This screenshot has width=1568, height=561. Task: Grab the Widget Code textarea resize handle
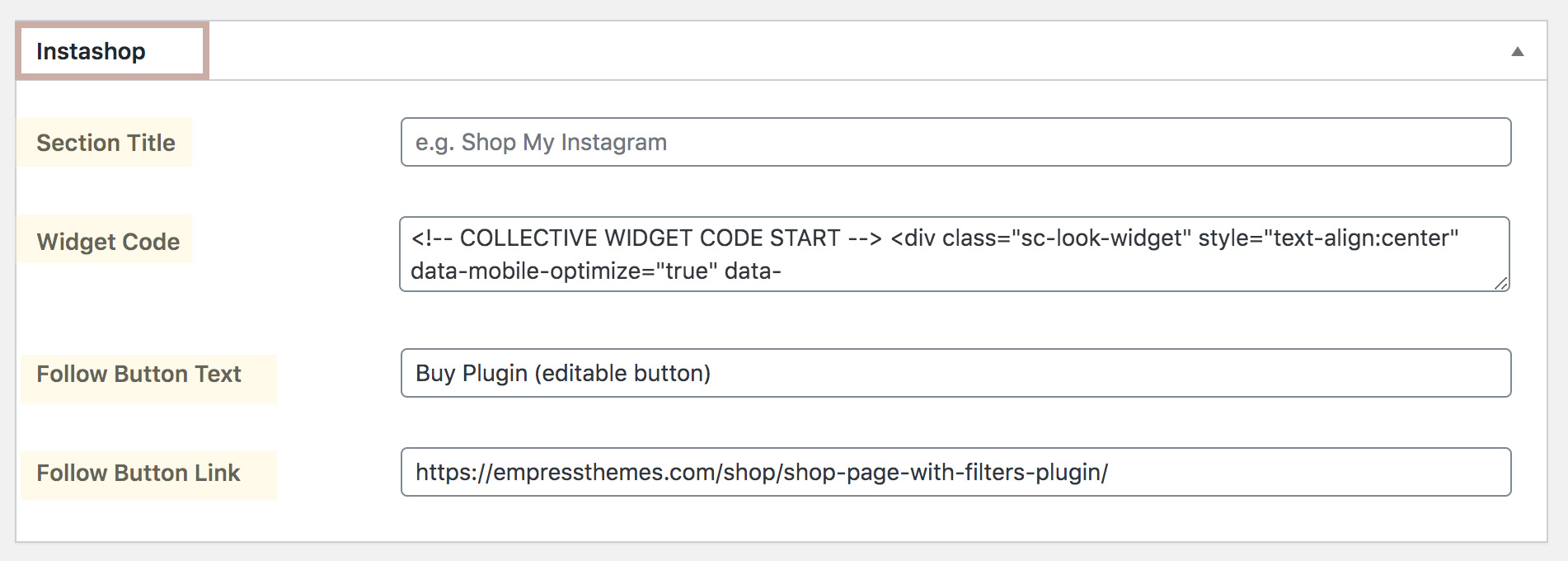click(1501, 284)
